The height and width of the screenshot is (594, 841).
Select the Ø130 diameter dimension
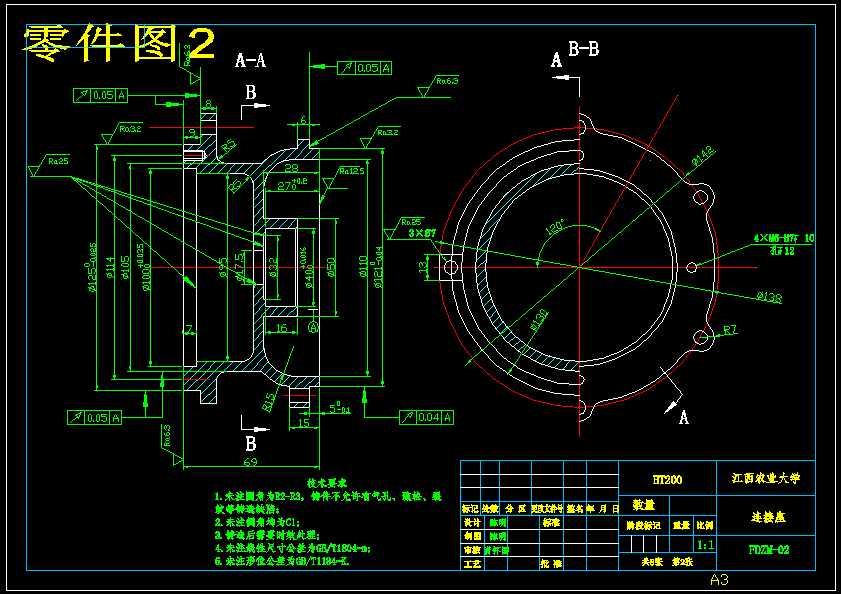pyautogui.click(x=539, y=320)
